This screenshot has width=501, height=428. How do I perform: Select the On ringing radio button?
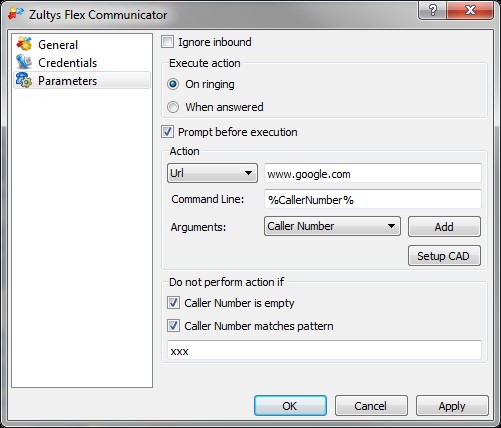point(173,84)
